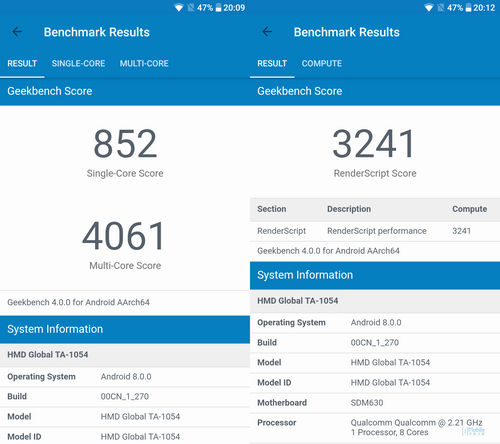Screen dimensions: 500x444
Task: Tap 'System Information' header on right screen
Action: (305, 275)
